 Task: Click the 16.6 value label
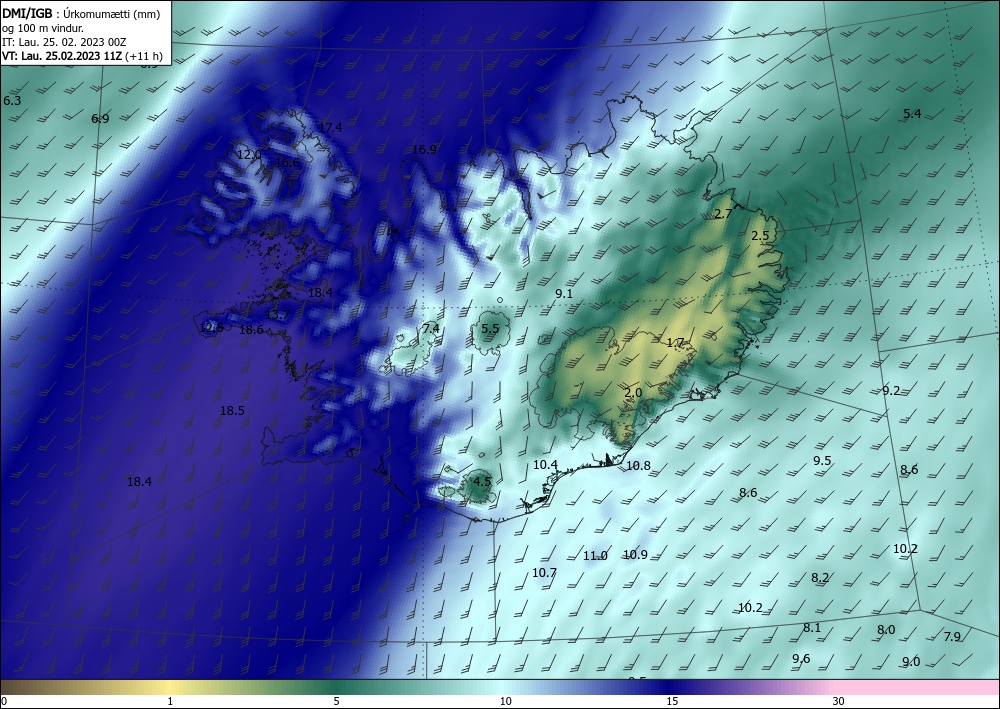click(x=287, y=163)
